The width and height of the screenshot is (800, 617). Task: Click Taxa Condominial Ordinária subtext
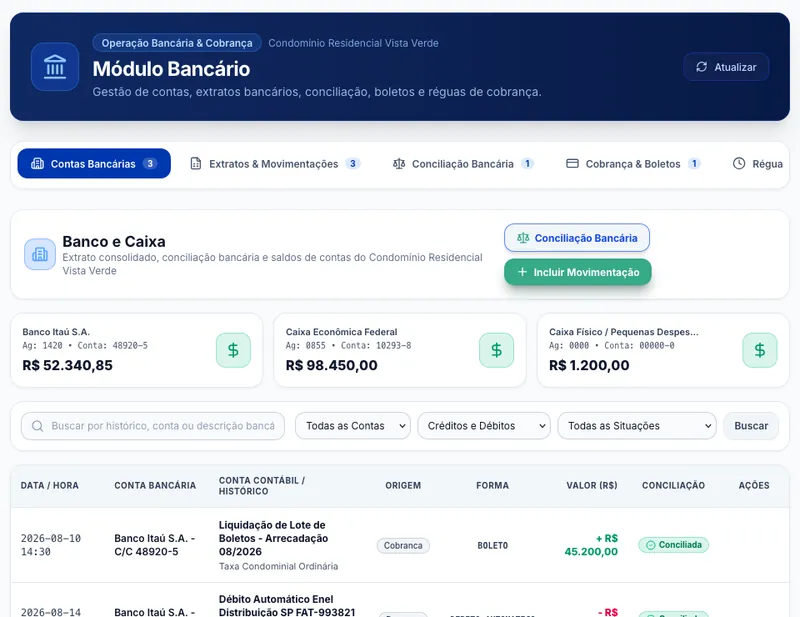coord(279,566)
